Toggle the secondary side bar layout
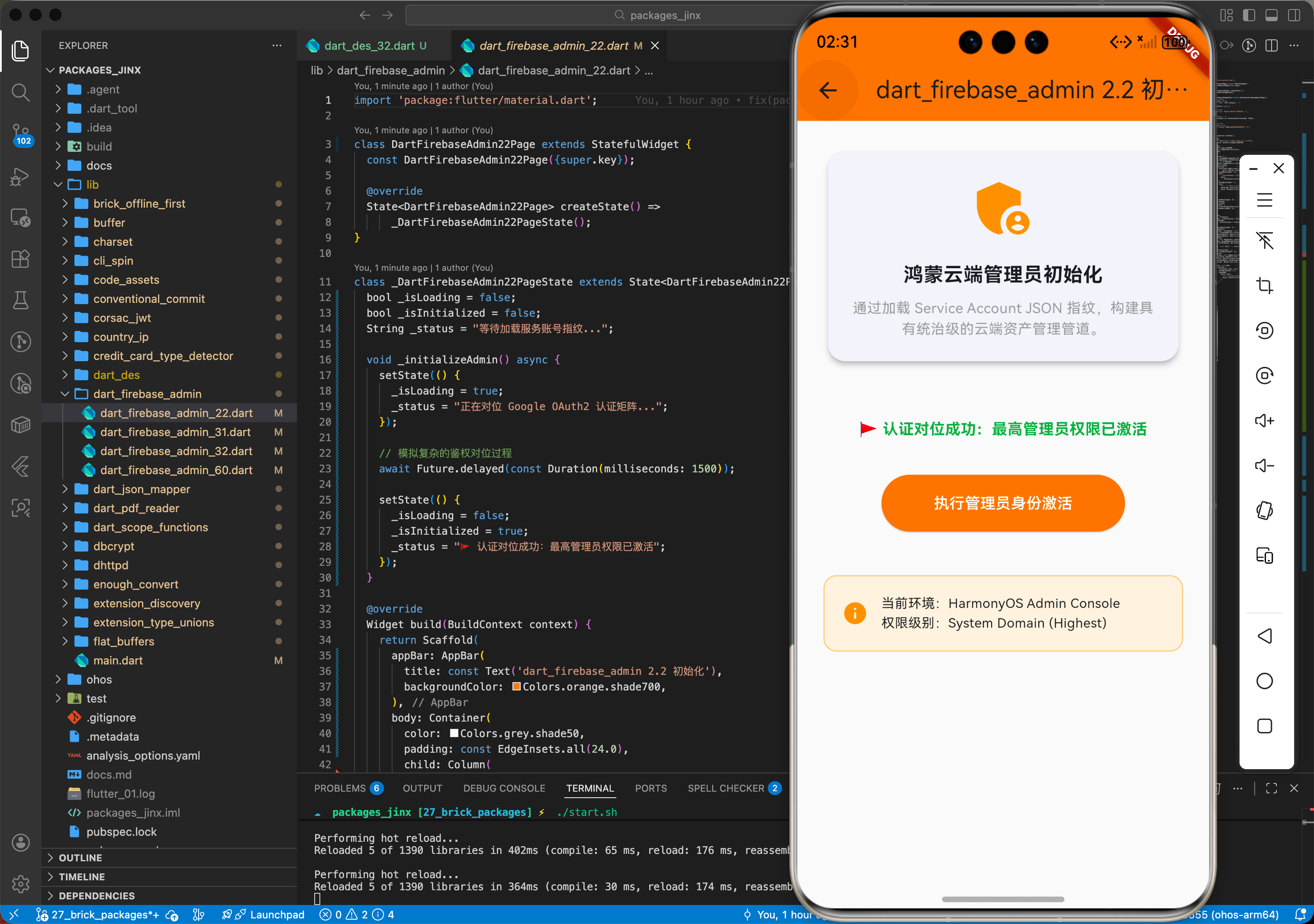Screen dimensions: 1314x924 (1293, 15)
